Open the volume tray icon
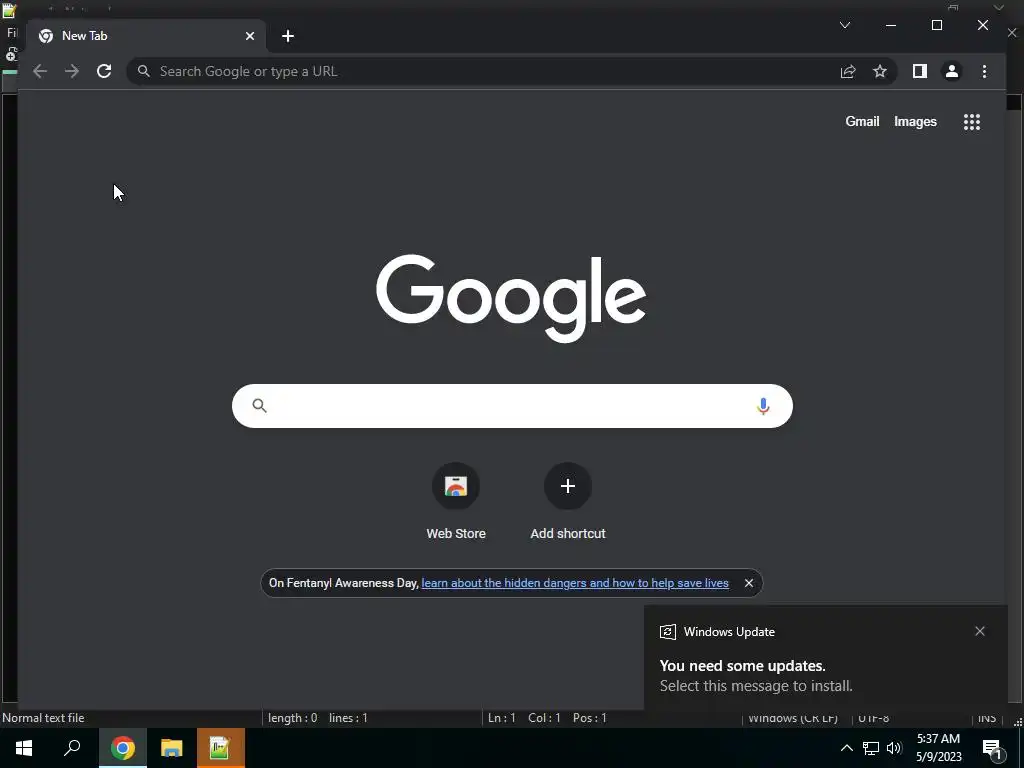 [893, 748]
